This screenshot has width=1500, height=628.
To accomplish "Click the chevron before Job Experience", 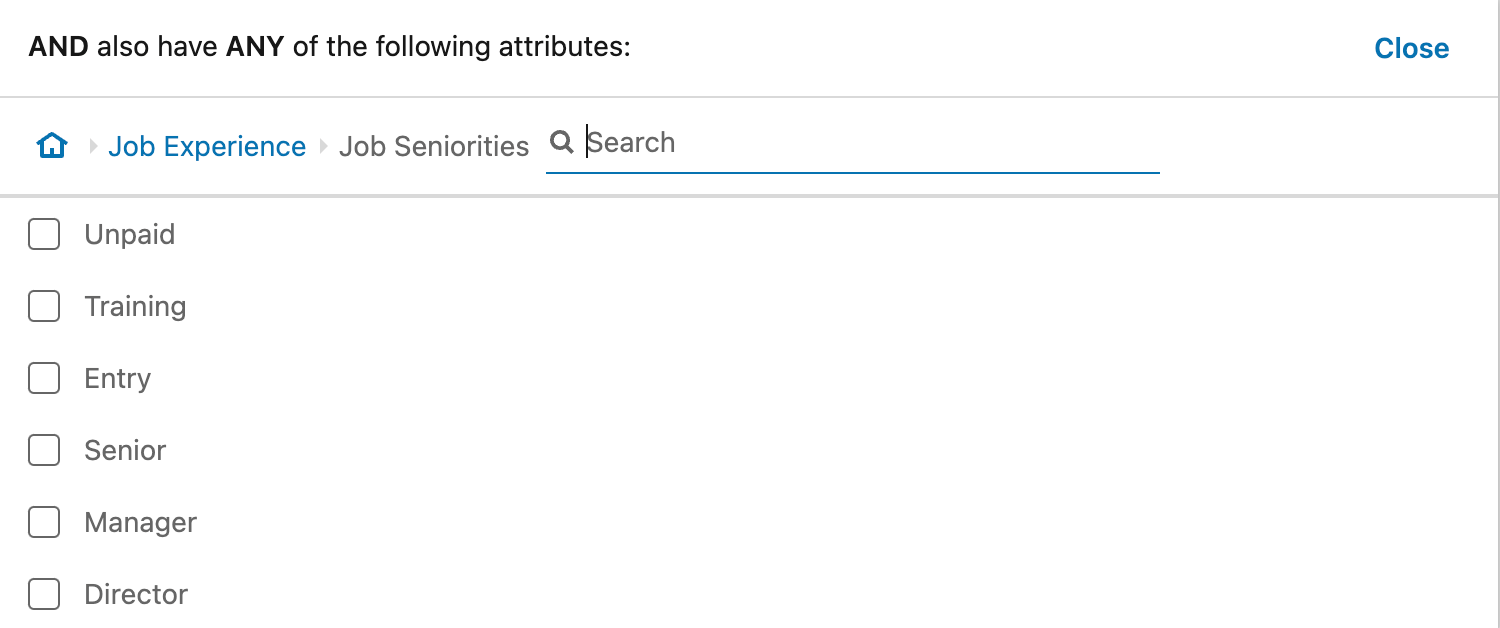I will pos(94,146).
